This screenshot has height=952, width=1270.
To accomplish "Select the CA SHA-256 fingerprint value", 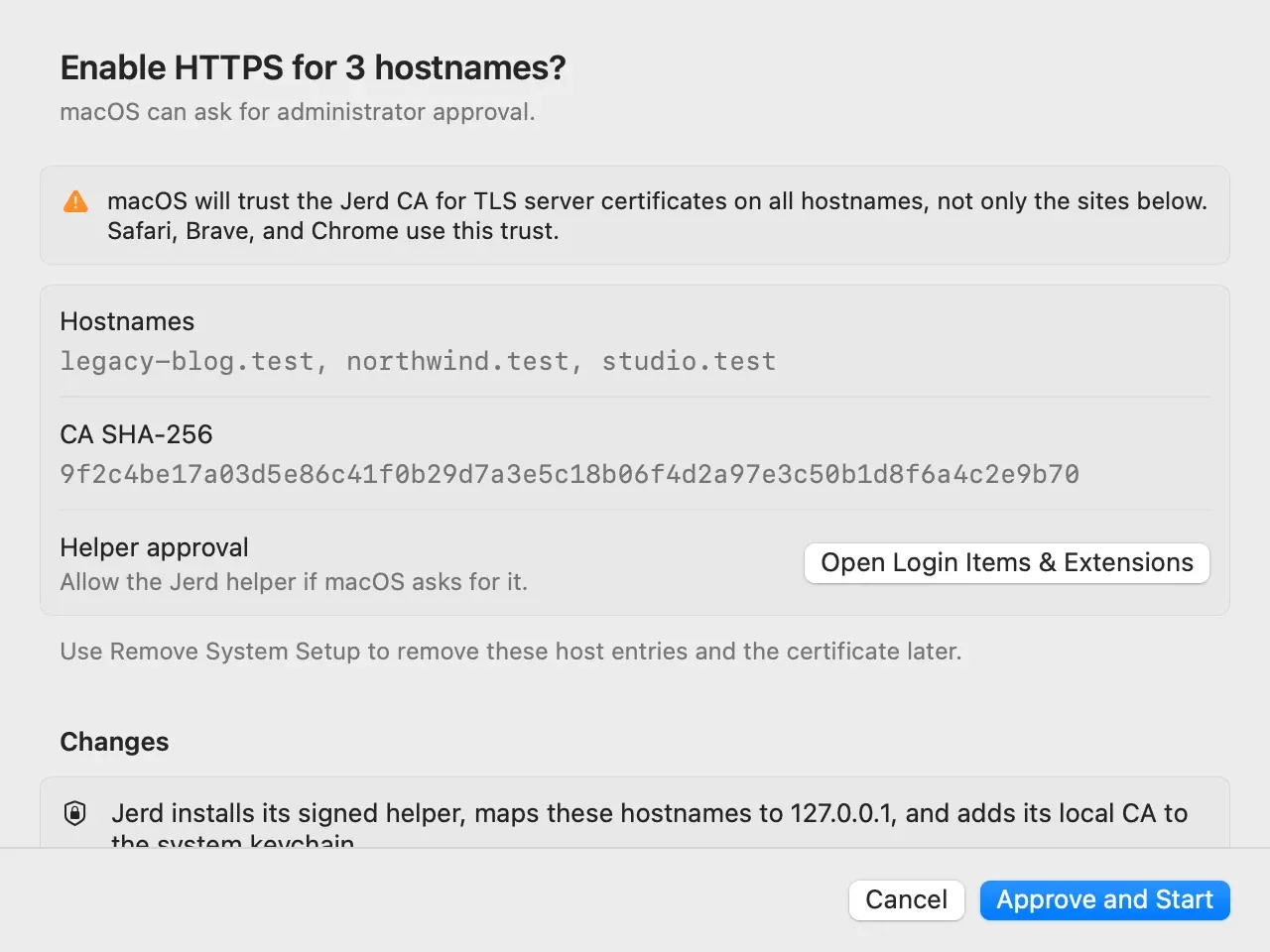I will [x=570, y=474].
